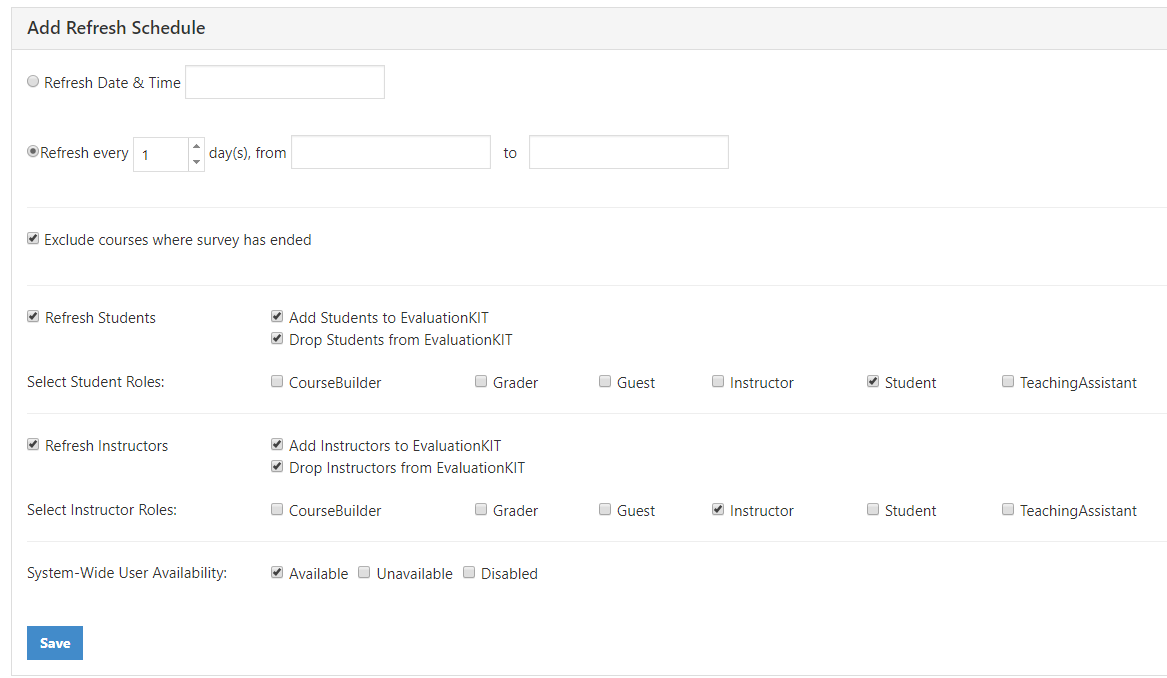Check Grader under Student Roles
This screenshot has height=678, width=1167.
point(481,382)
